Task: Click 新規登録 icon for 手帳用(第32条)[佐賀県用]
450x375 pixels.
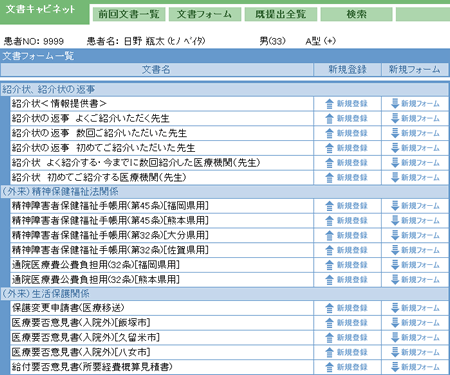Action: click(x=329, y=250)
